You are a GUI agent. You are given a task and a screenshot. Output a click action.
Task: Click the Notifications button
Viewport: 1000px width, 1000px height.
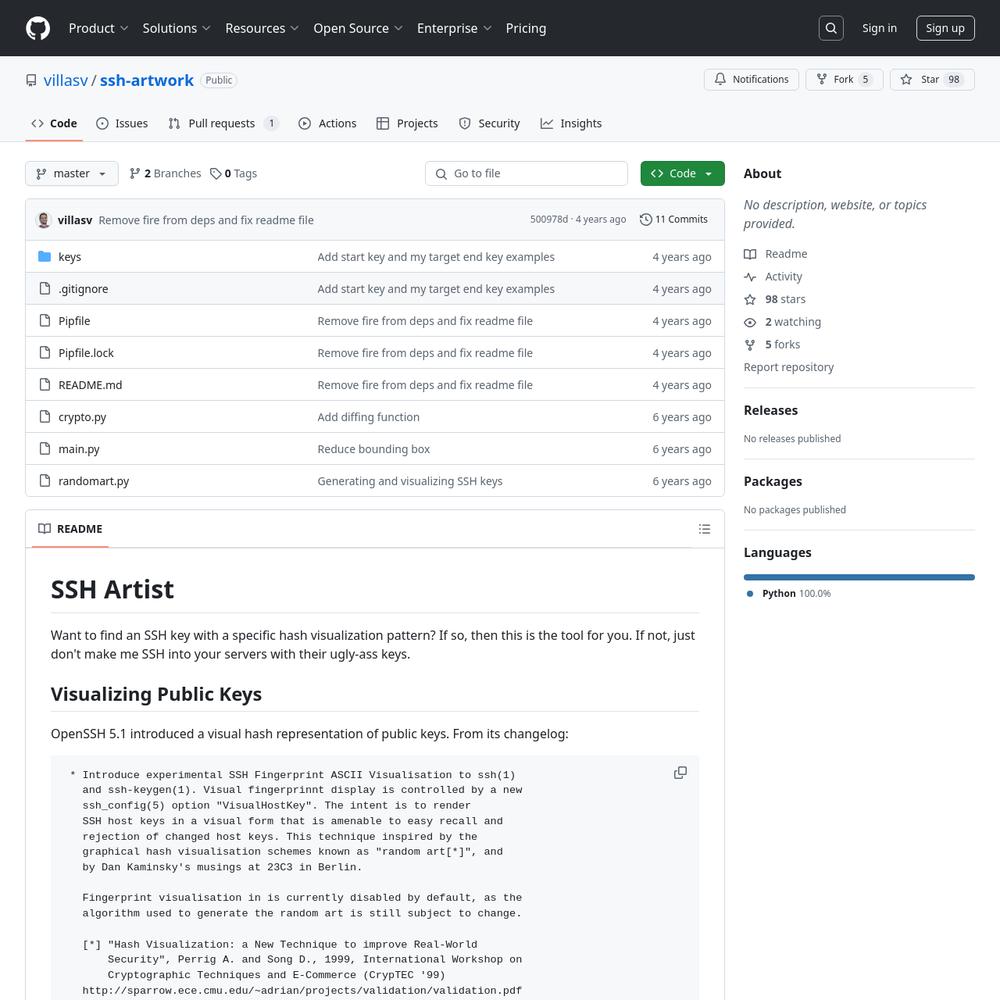point(751,79)
